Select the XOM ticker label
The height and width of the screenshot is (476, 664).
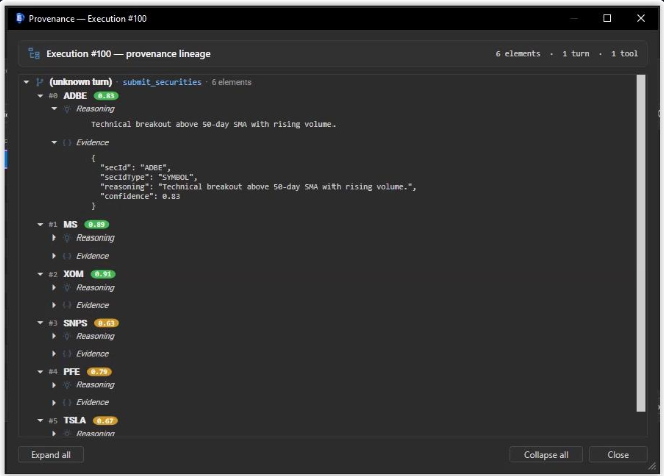tap(73, 274)
